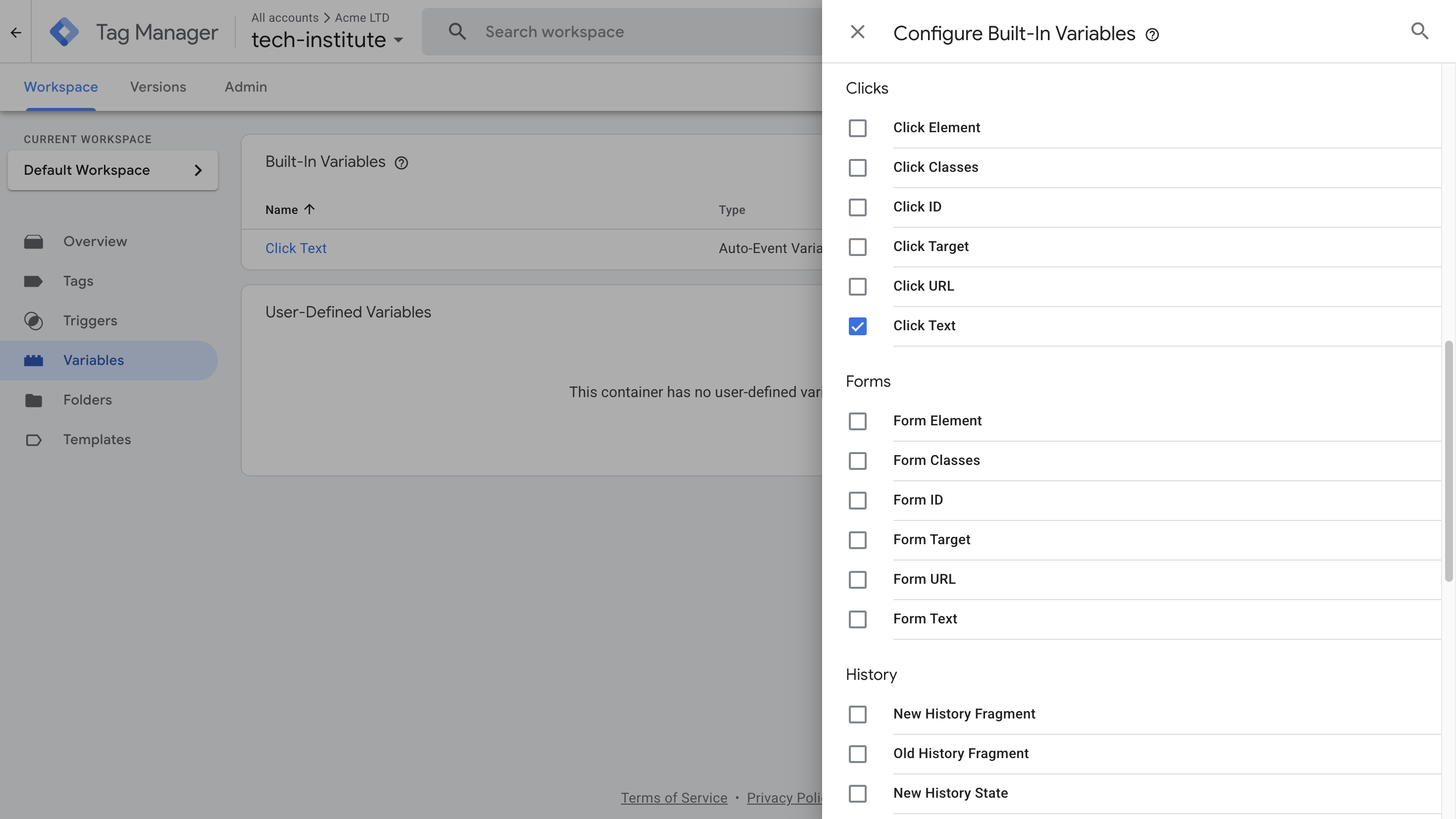Click the Overview sidebar icon
The height and width of the screenshot is (819, 1456).
tap(33, 241)
